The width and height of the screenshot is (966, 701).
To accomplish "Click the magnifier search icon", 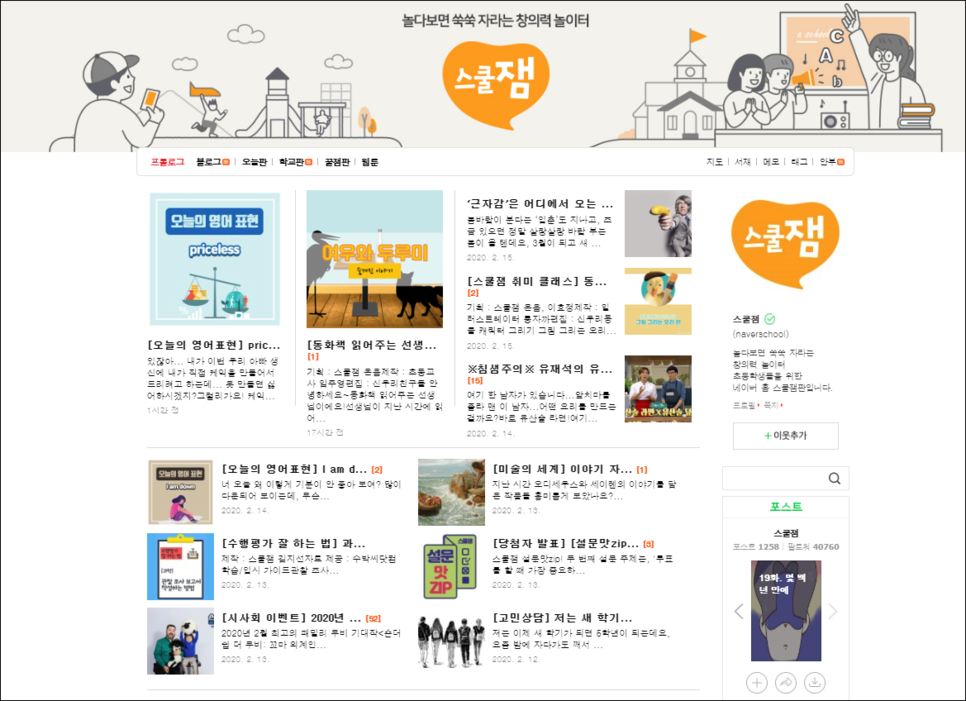I will [x=834, y=478].
